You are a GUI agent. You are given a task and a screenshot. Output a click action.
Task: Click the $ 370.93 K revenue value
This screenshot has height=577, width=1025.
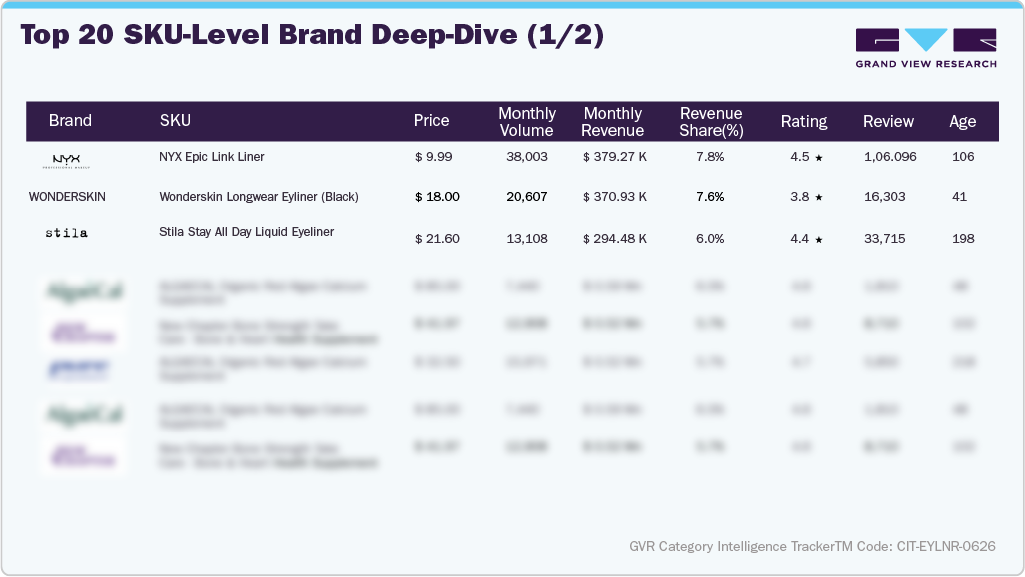[x=614, y=197]
